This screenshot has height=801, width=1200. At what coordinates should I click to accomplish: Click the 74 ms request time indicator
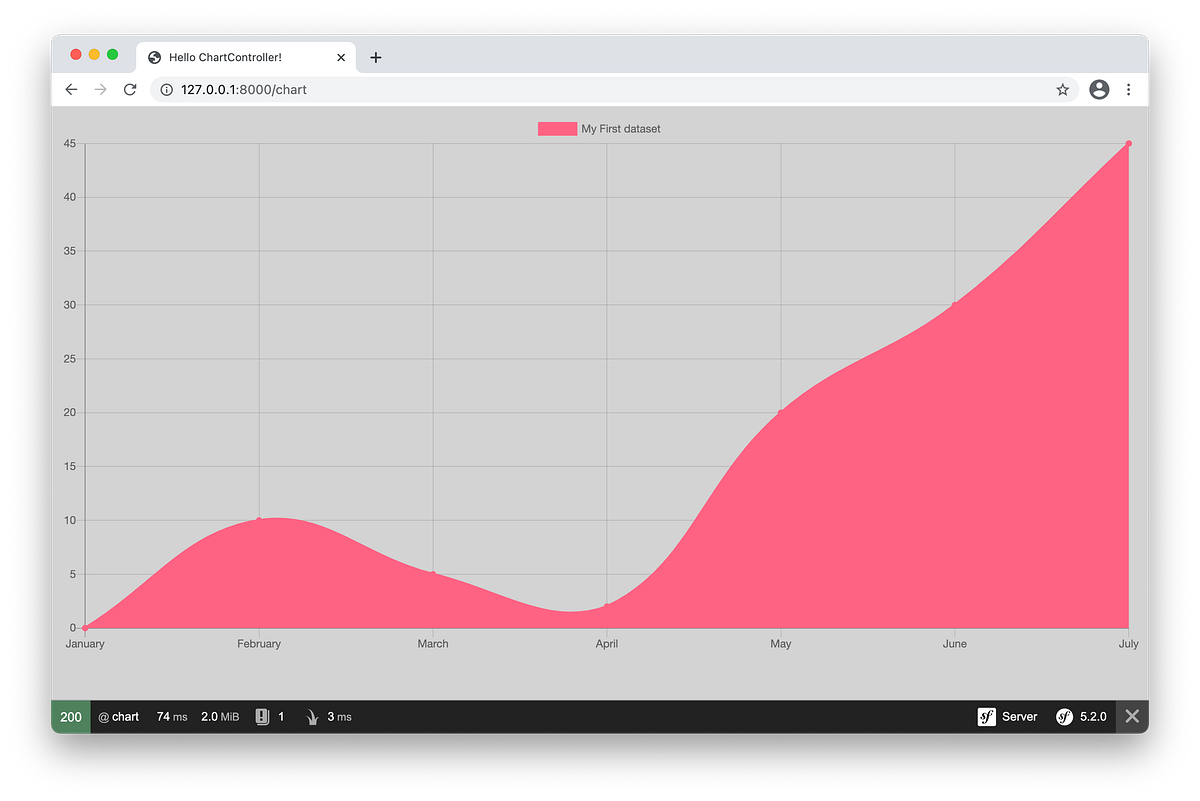pos(171,716)
